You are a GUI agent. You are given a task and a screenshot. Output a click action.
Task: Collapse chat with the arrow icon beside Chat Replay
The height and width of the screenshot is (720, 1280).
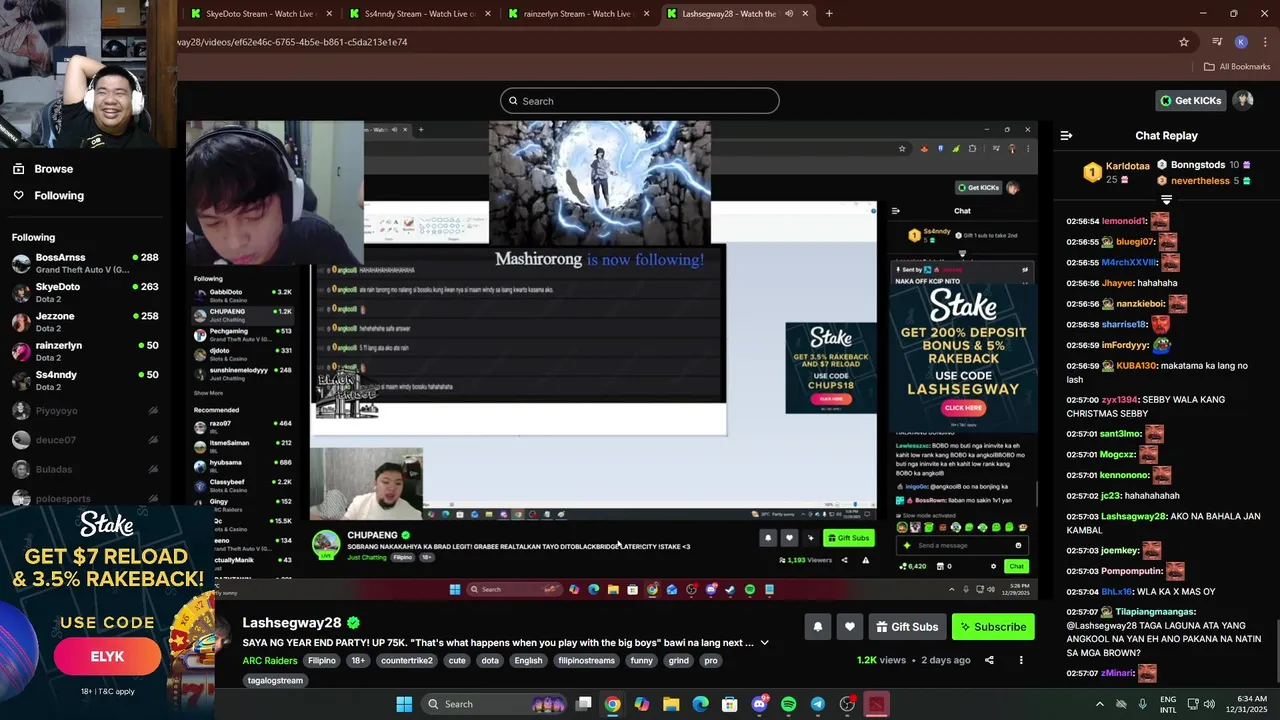(x=1066, y=135)
